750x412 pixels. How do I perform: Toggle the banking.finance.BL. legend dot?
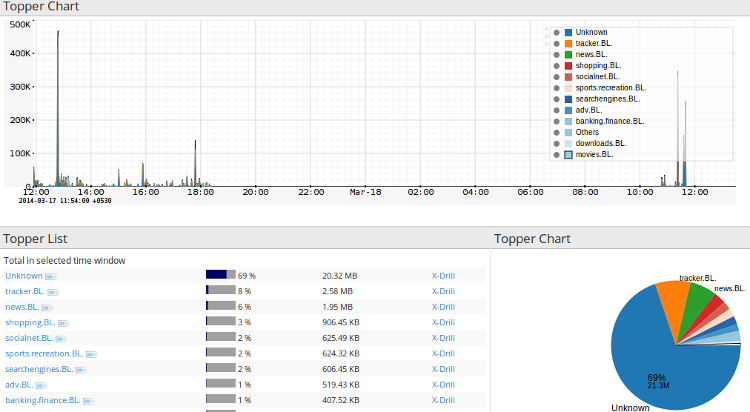click(556, 122)
